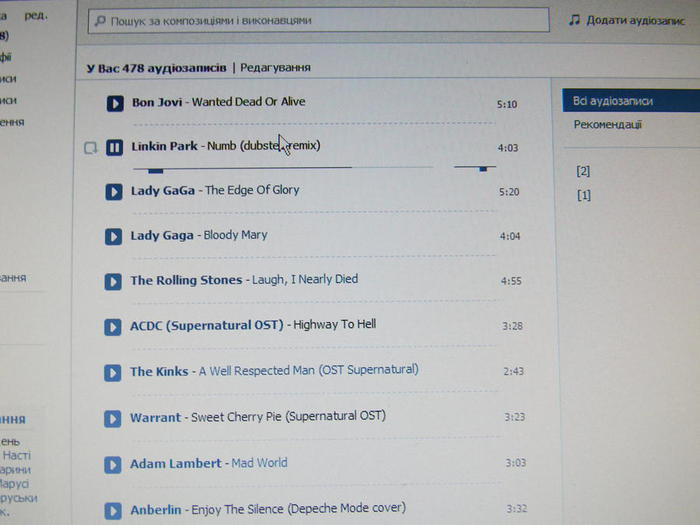Image resolution: width=700 pixels, height=525 pixels.
Task: Click artist name The Kinks
Action: 159,371
